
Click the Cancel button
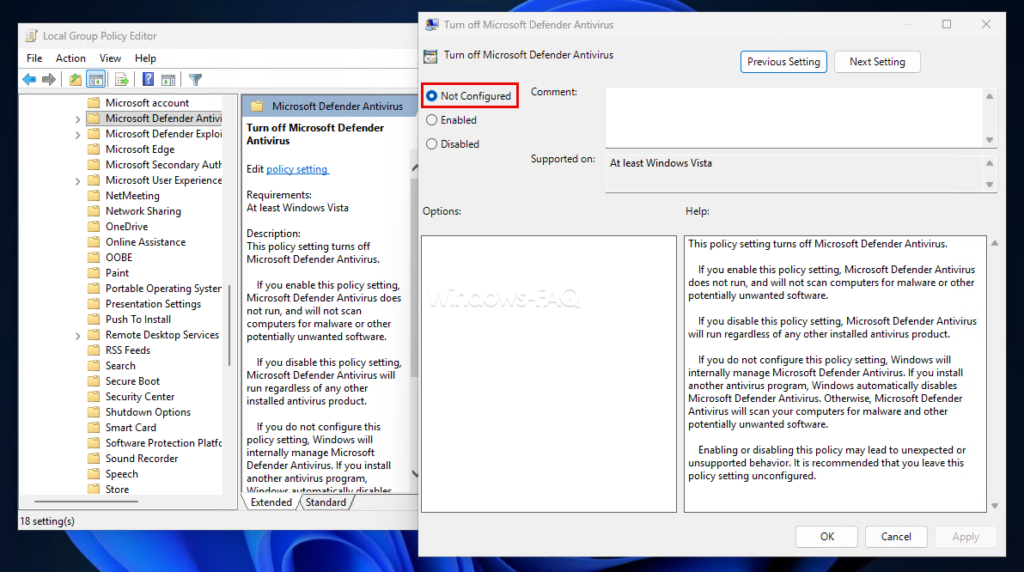tap(896, 537)
